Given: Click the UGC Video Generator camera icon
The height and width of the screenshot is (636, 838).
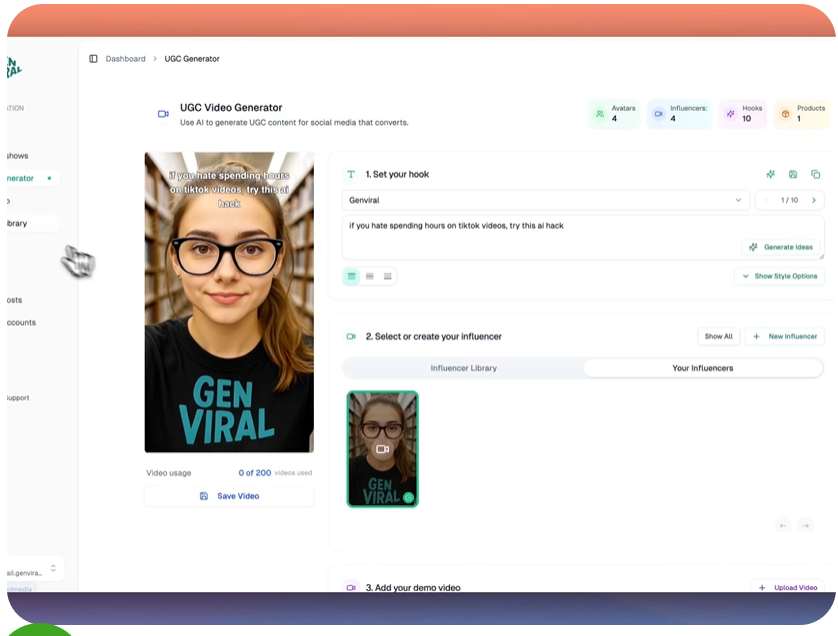Looking at the screenshot, I should 163,114.
